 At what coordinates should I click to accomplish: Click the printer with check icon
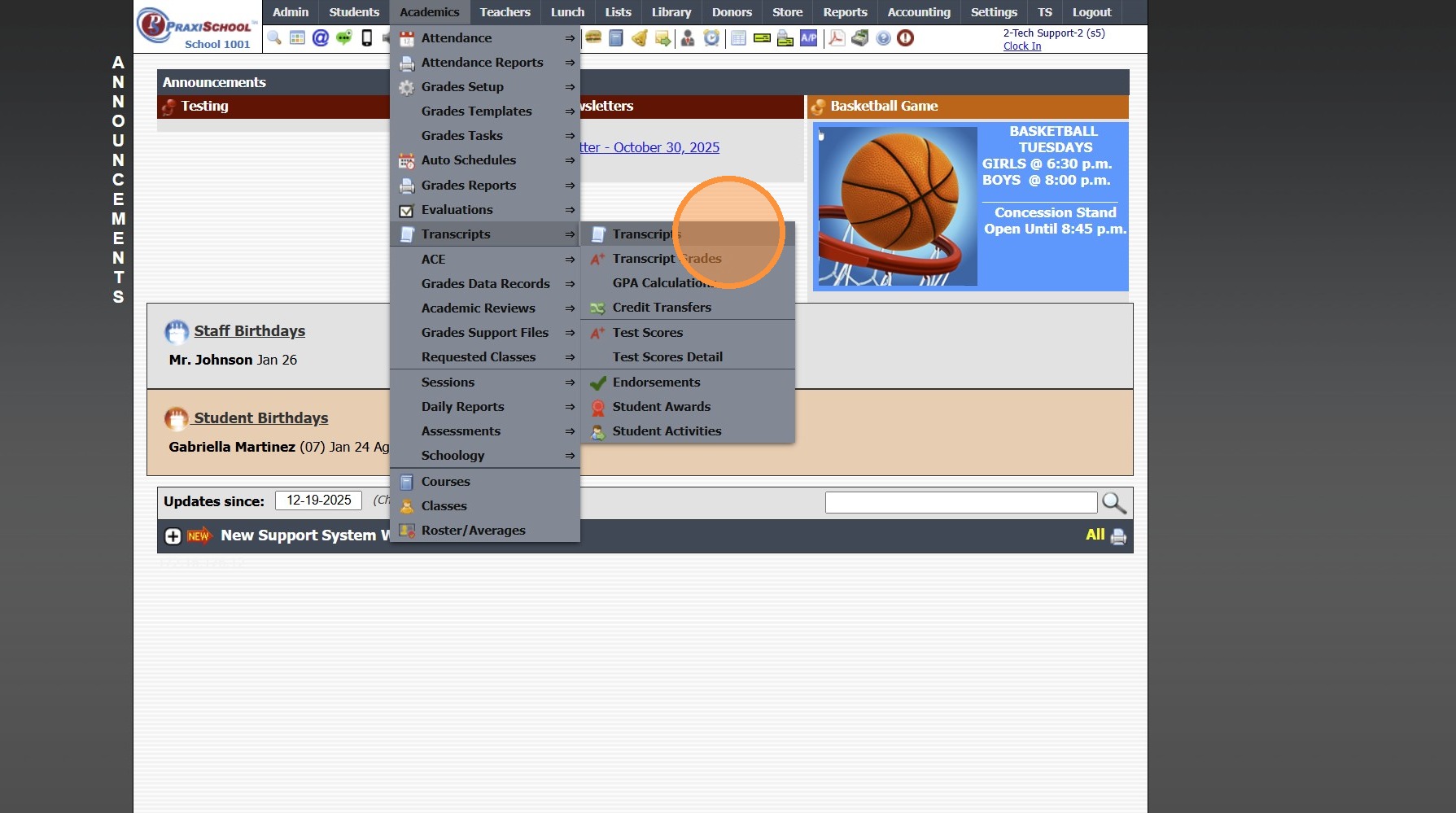coord(785,38)
